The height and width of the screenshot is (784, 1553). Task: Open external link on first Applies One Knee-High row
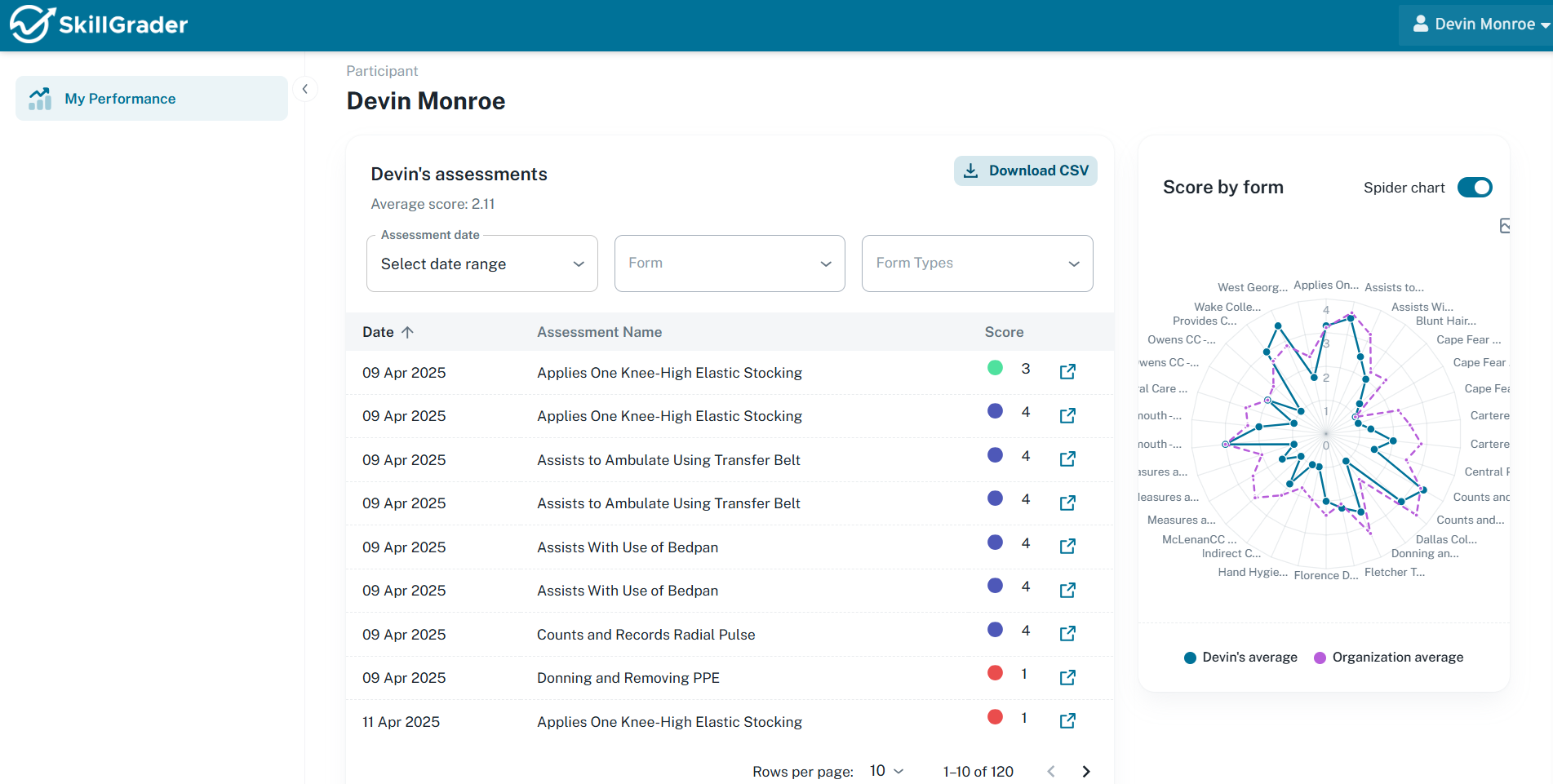(1067, 371)
